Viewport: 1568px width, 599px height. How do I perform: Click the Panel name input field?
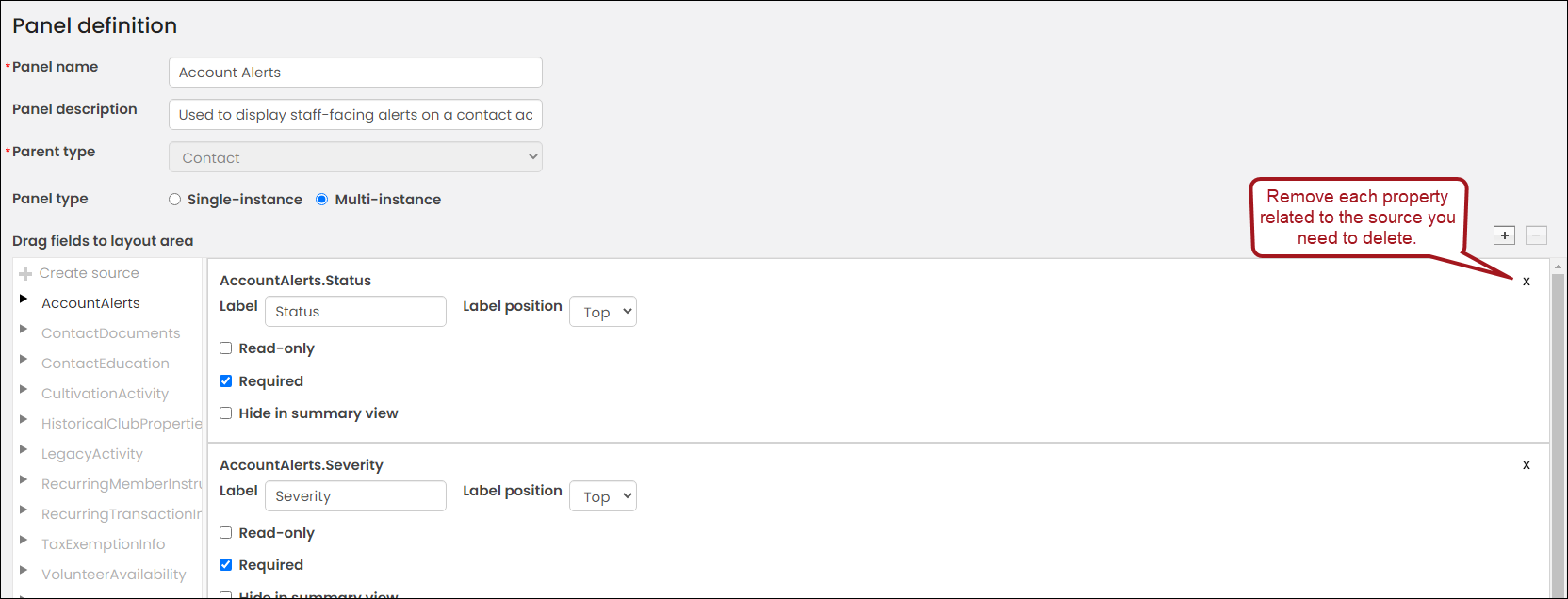point(355,73)
